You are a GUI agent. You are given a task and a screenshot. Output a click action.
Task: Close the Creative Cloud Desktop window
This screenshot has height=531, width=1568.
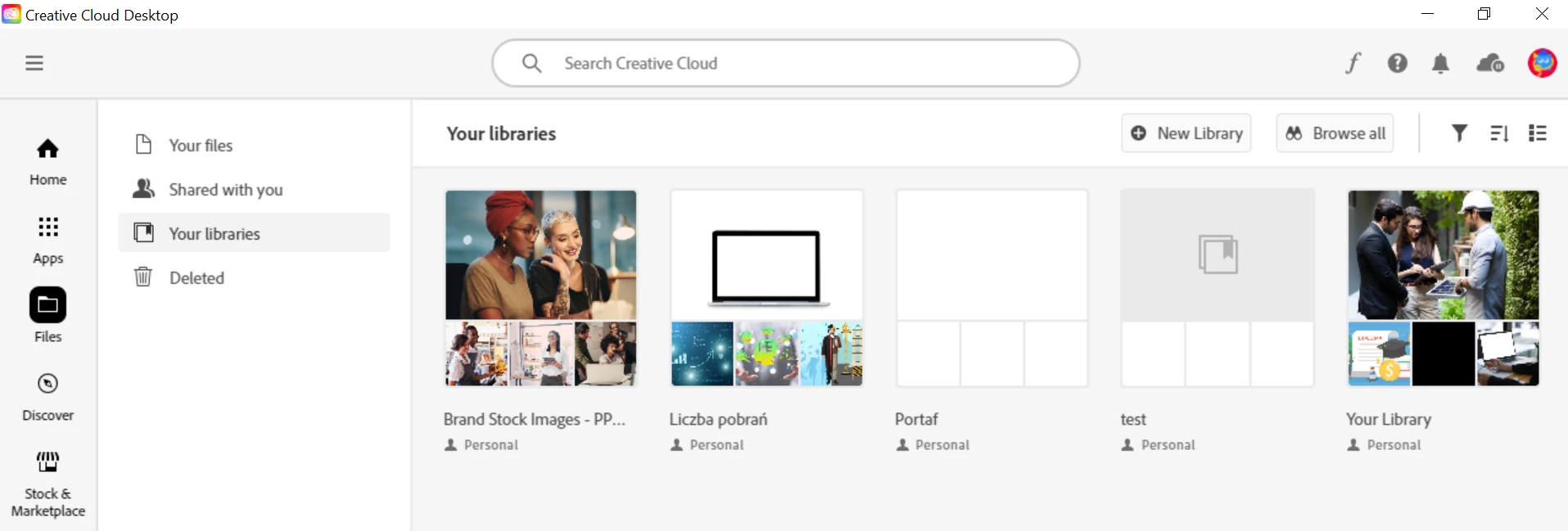[x=1542, y=14]
